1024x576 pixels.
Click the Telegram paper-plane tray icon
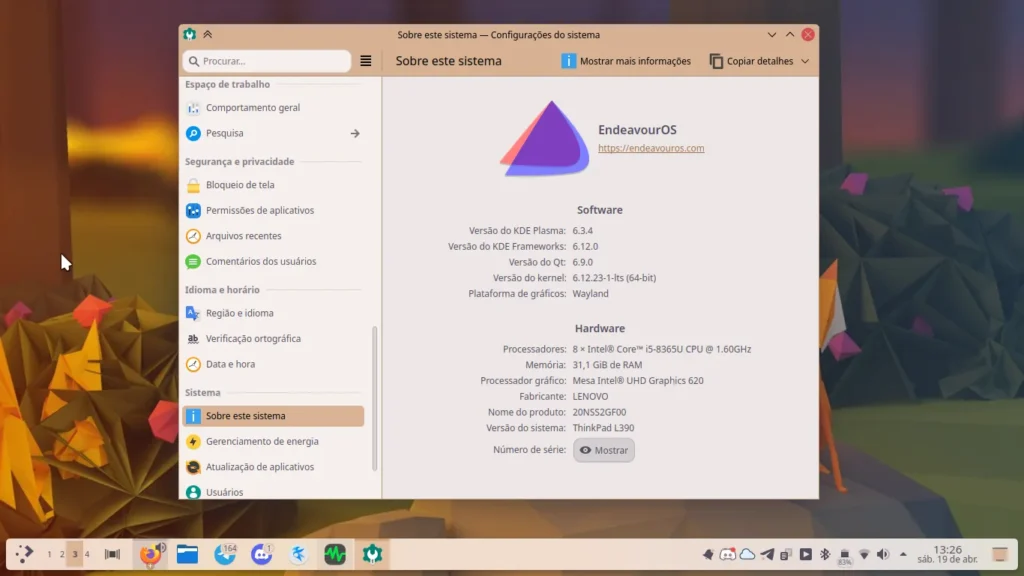(767, 554)
